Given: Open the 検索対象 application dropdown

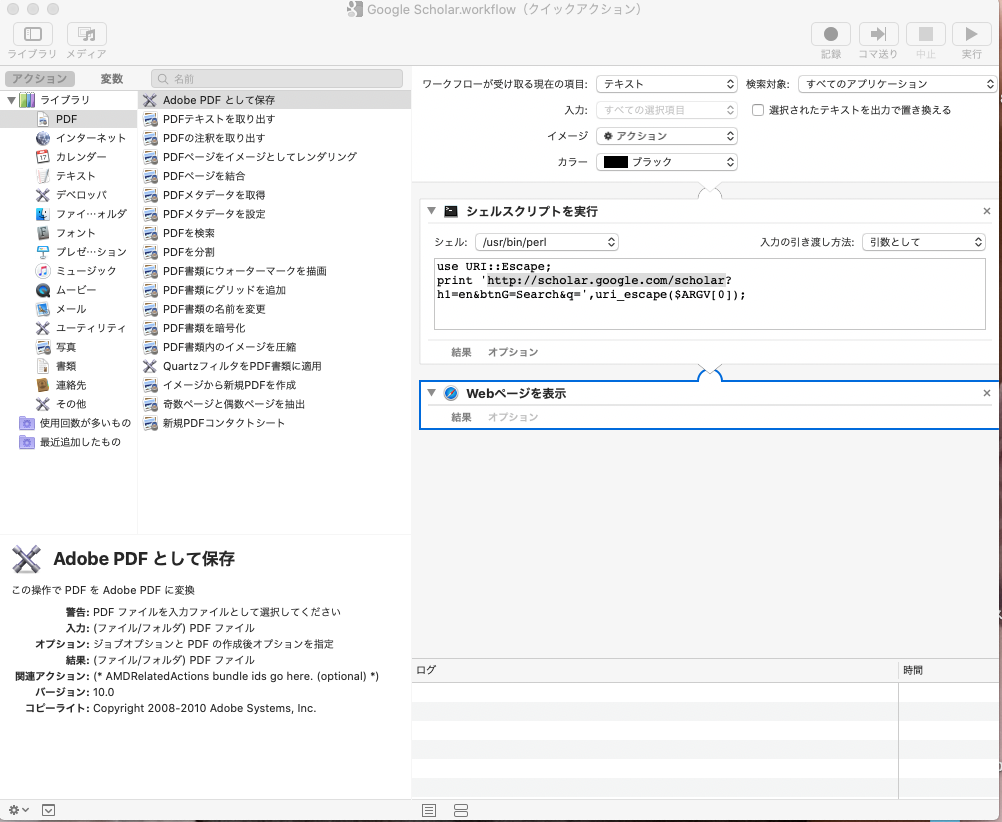Looking at the screenshot, I should [897, 84].
